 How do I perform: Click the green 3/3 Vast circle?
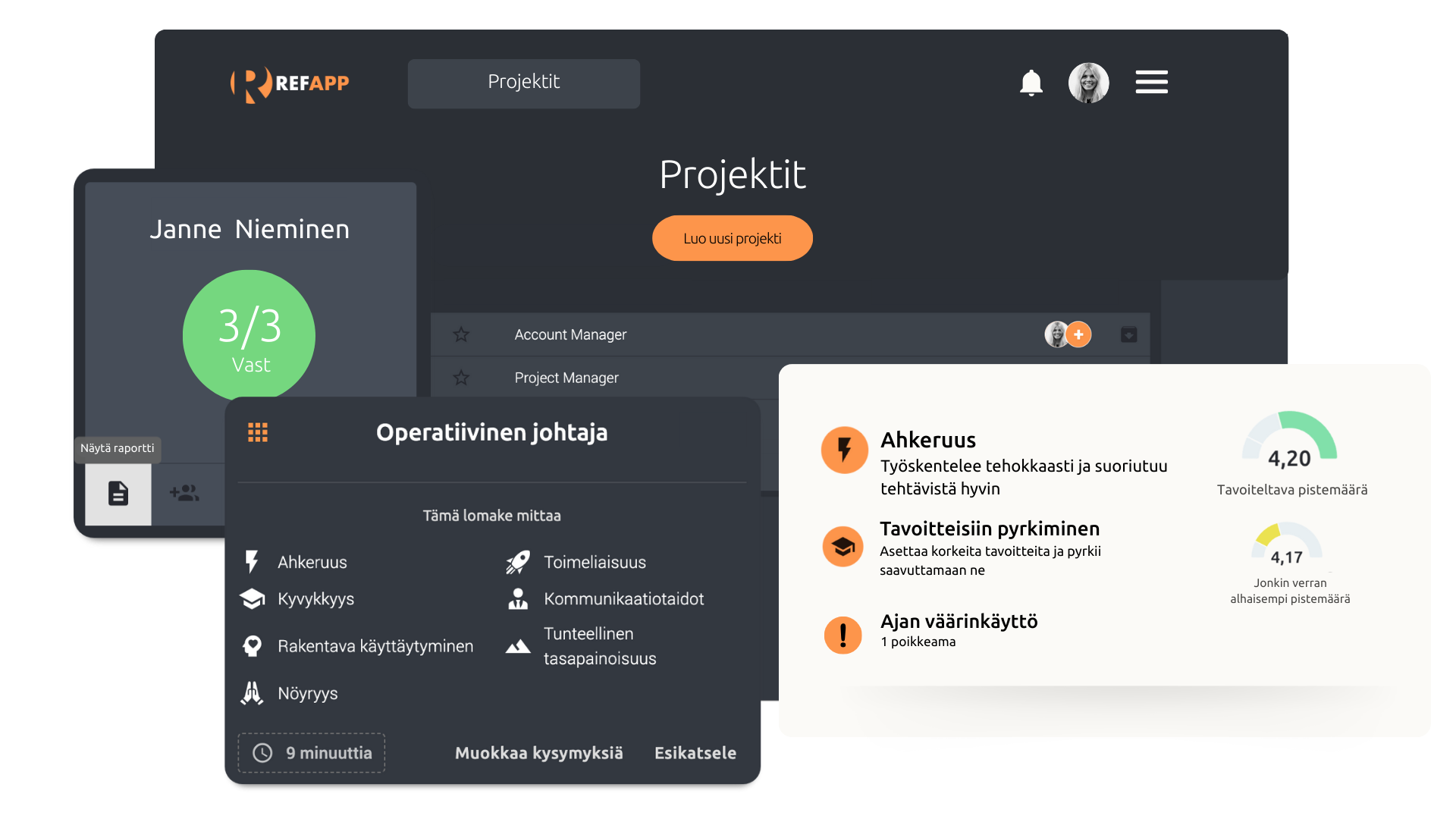point(249,335)
